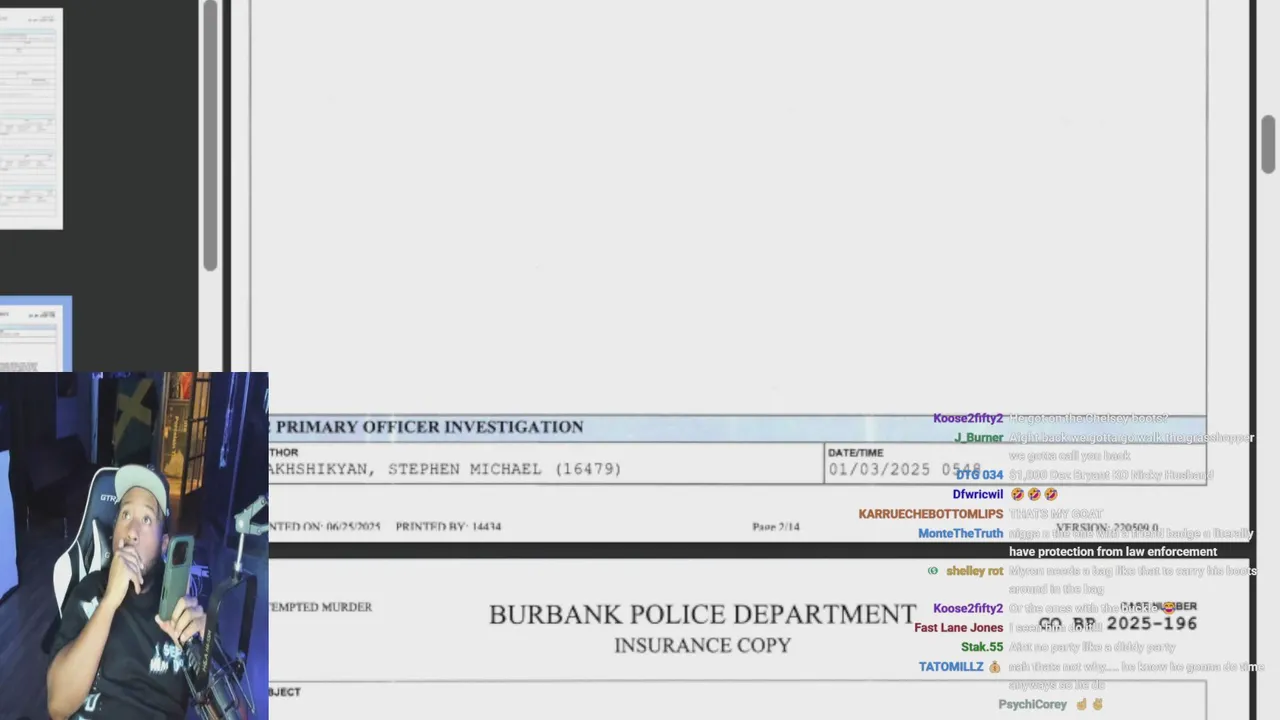
Task: Click the 'PRIMARY OFFICER INVESTIGATION' section header
Action: [429, 427]
